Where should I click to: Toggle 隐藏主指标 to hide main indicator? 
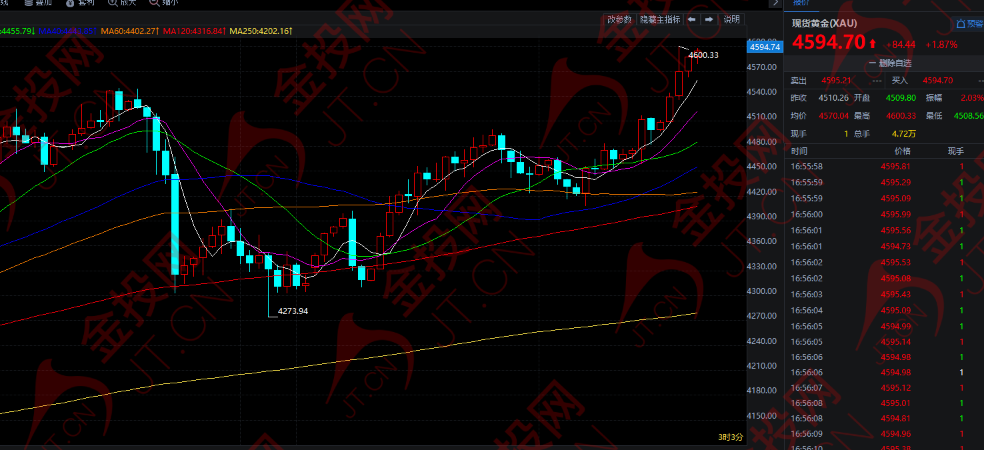[x=660, y=19]
